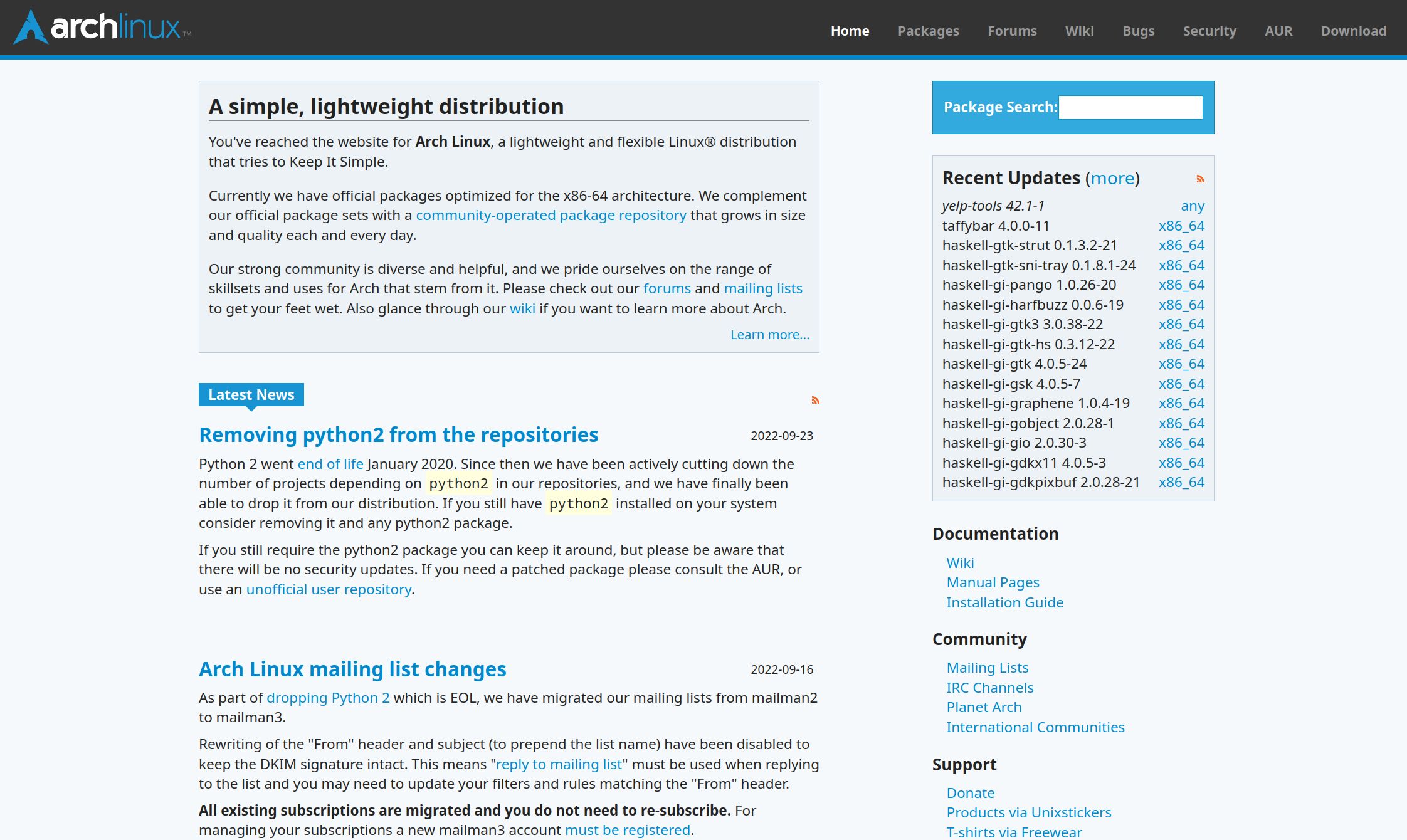Click the Forums navigation tab
The width and height of the screenshot is (1407, 840).
pyautogui.click(x=1012, y=31)
